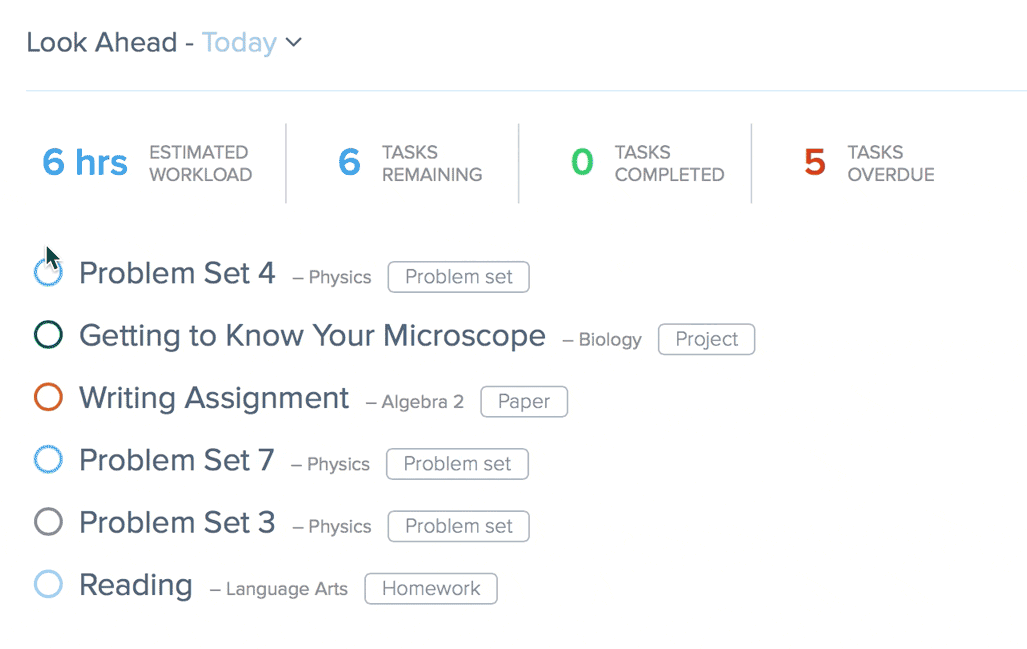Complete the Writing Assignment task

click(47, 396)
